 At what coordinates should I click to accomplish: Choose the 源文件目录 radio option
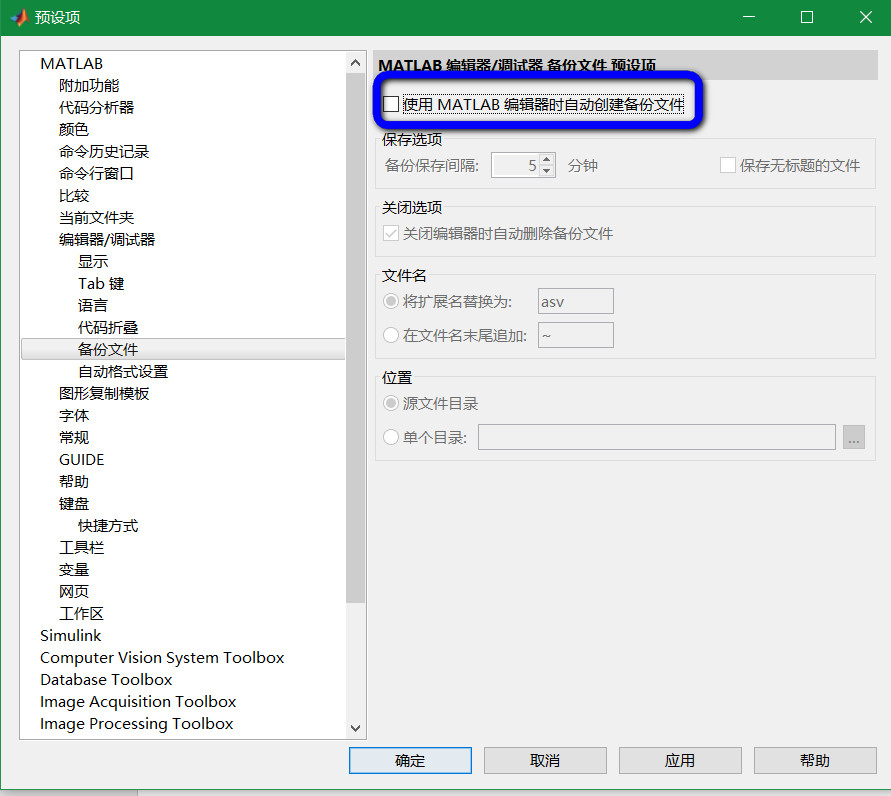[x=390, y=403]
